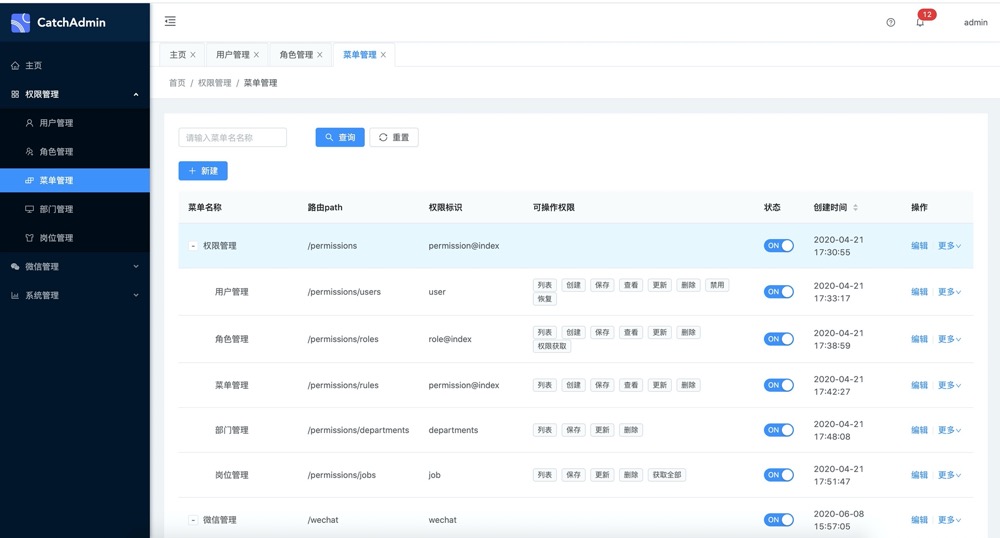The image size is (1000, 538).
Task: Toggle status switch for 用户管理 row
Action: 779,291
